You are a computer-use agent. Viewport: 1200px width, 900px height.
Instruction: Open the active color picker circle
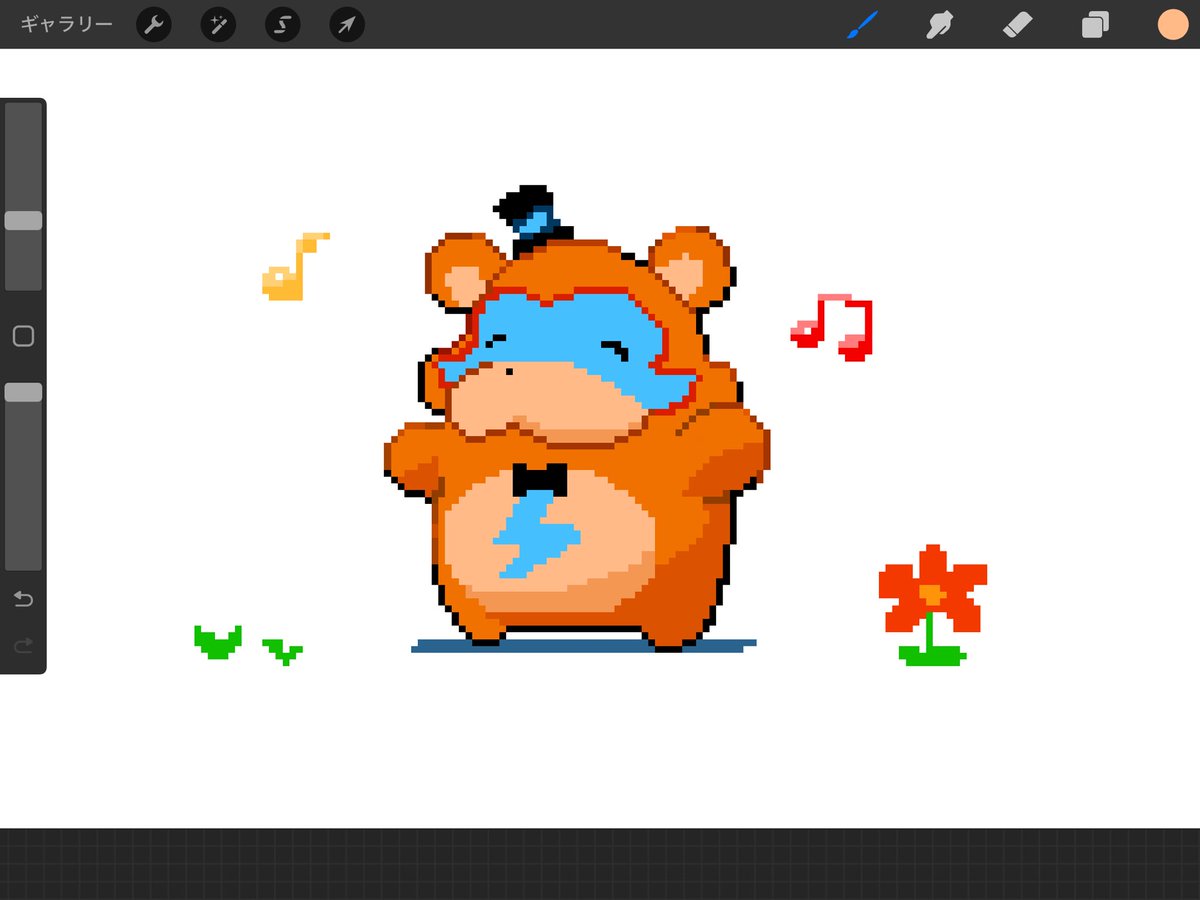[1173, 25]
